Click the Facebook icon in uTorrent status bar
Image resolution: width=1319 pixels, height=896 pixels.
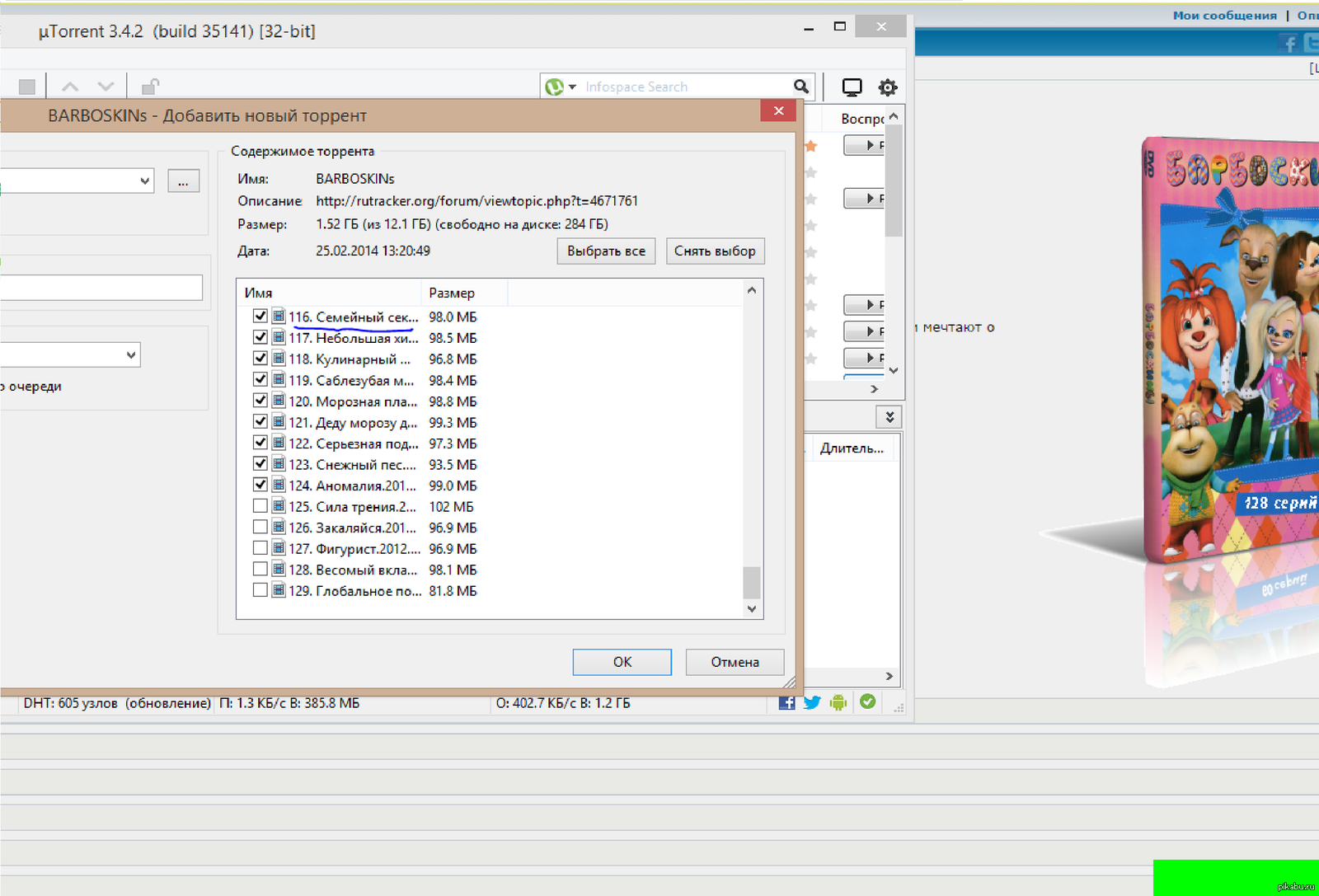787,702
